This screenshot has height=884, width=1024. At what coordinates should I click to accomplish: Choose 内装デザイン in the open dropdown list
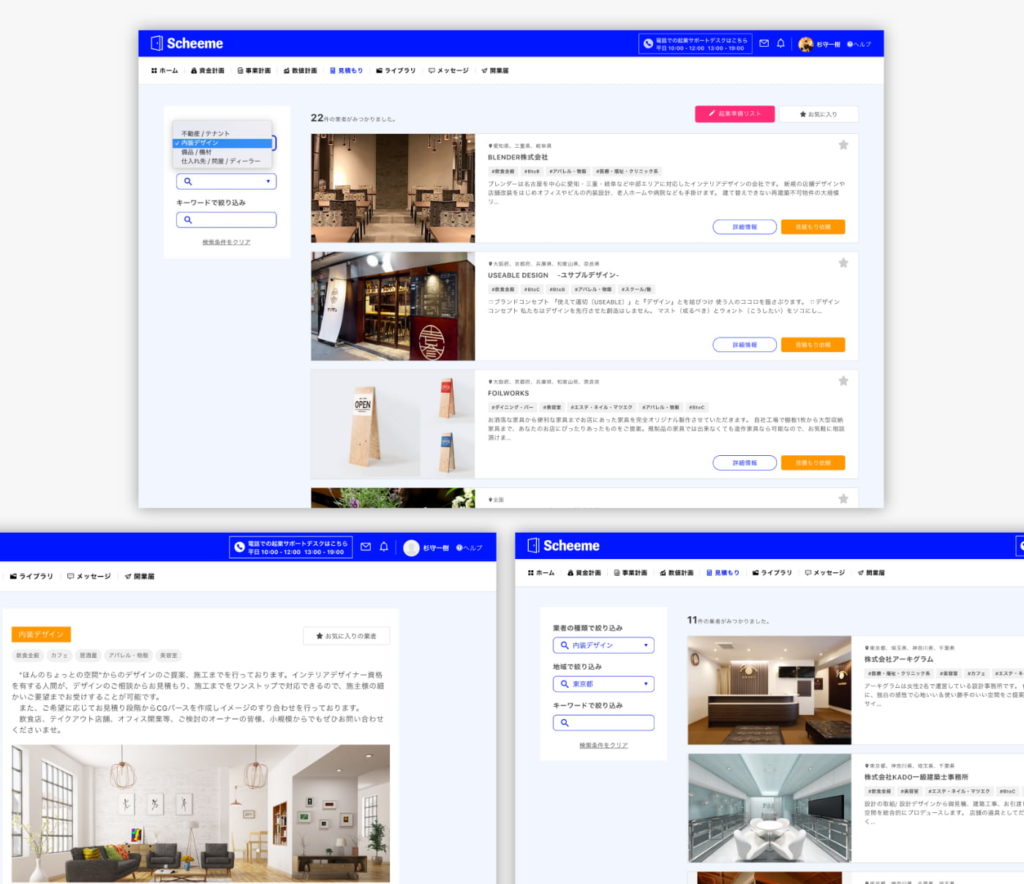click(222, 143)
